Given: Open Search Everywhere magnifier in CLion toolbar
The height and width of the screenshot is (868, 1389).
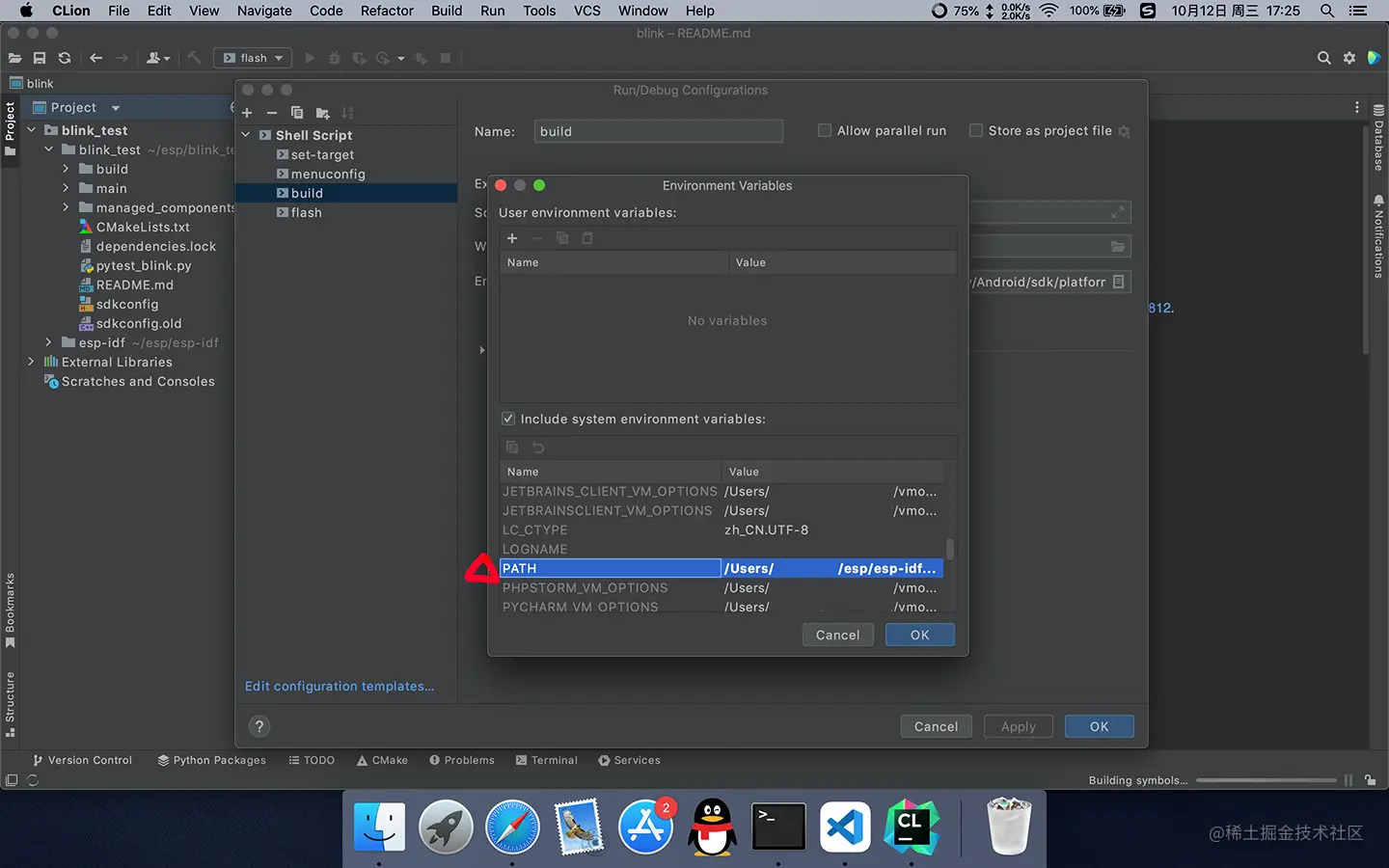Looking at the screenshot, I should (1324, 58).
